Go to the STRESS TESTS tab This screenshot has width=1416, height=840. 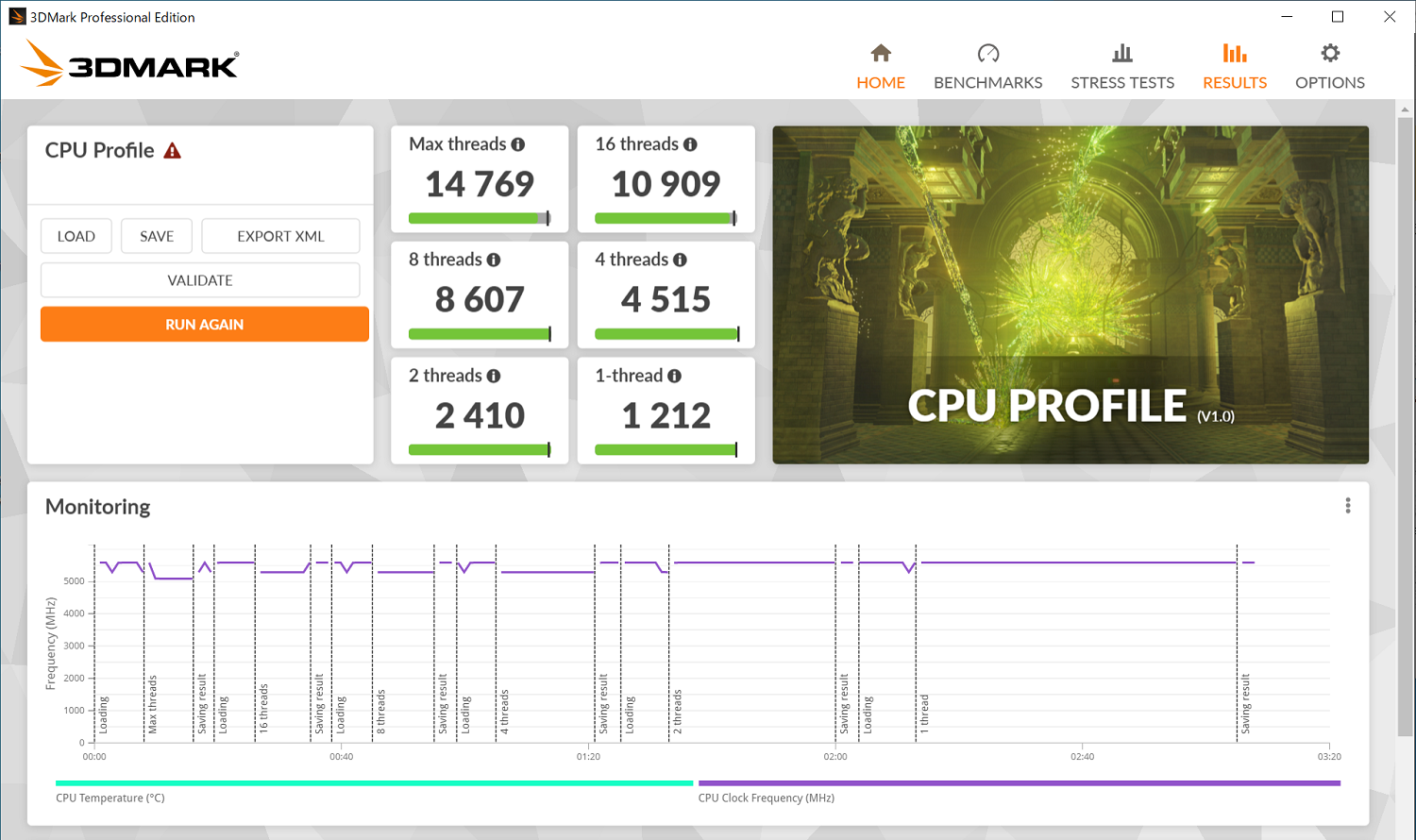(x=1122, y=82)
